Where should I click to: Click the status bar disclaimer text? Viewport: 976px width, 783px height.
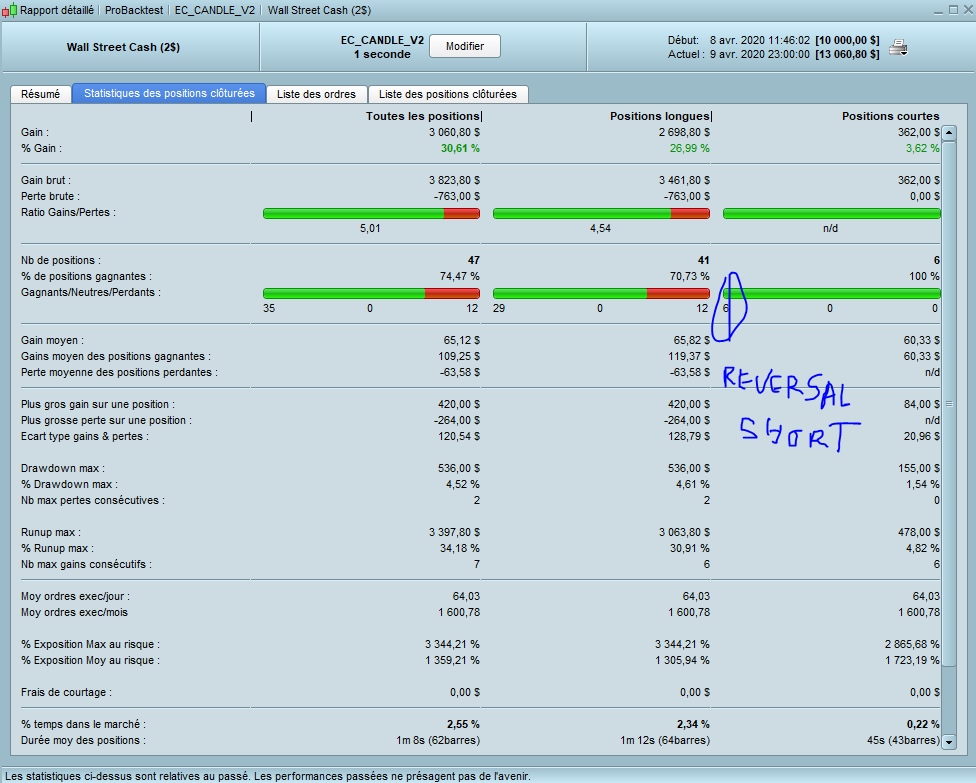[268, 776]
